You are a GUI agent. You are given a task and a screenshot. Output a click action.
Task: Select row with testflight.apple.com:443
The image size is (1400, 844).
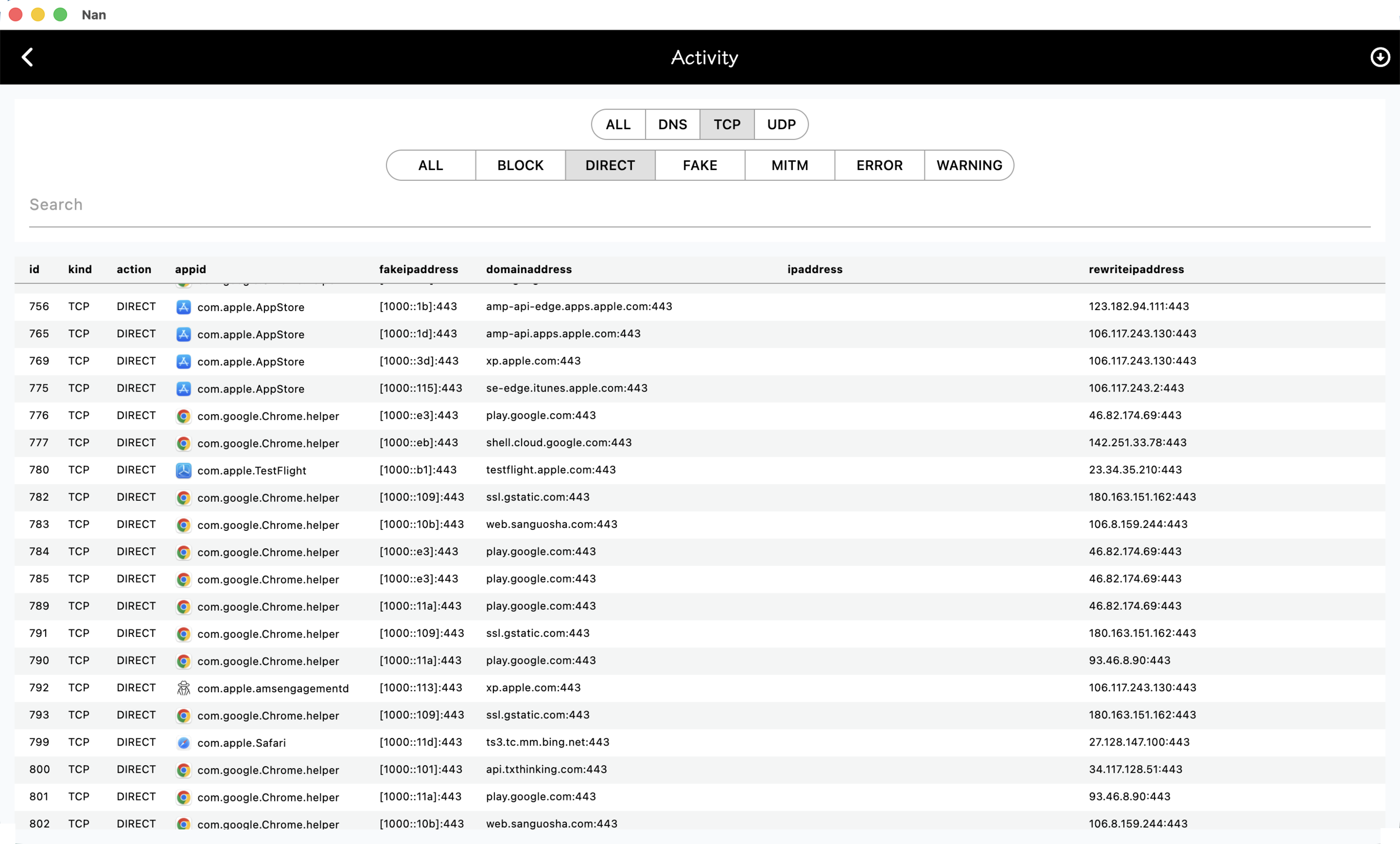click(x=550, y=470)
